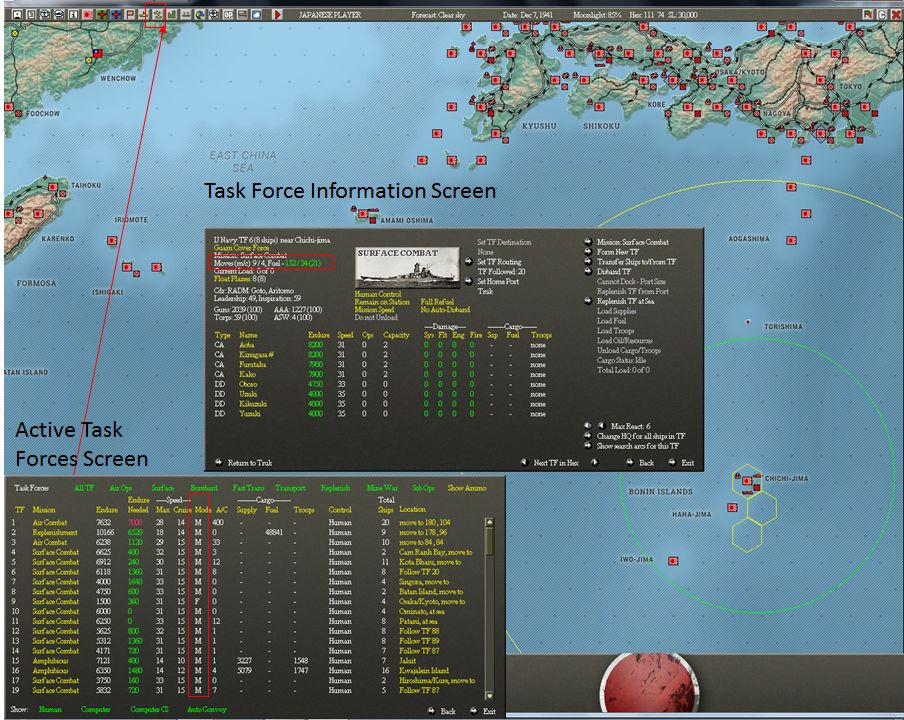Click the Iwo-Jima base icon on map
The image size is (904, 720).
coord(673,560)
